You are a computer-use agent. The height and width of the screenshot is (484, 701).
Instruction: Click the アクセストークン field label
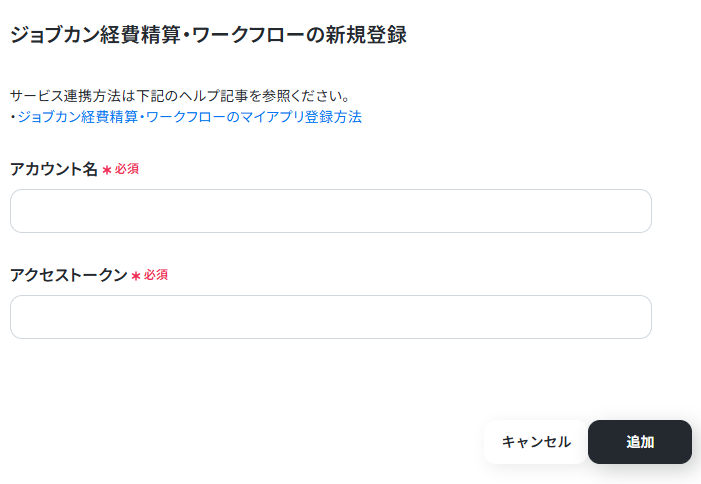click(x=68, y=275)
